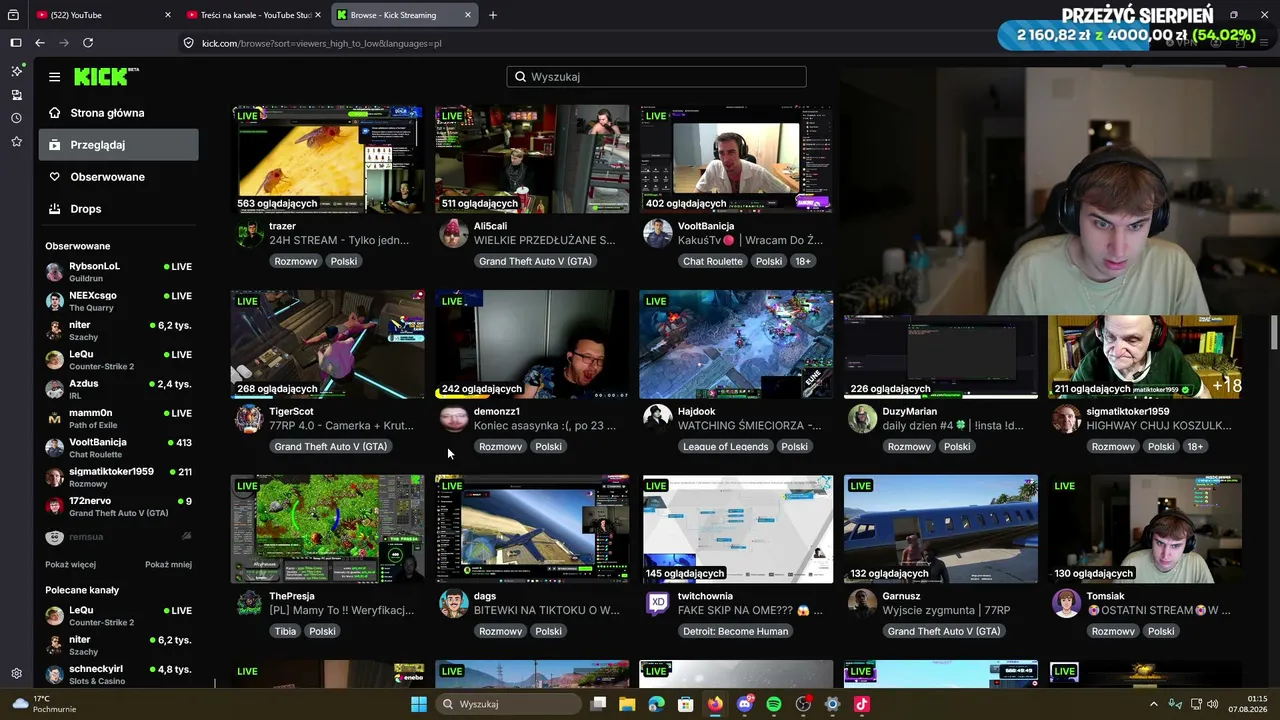Open Spotify from the taskbar

(x=773, y=704)
